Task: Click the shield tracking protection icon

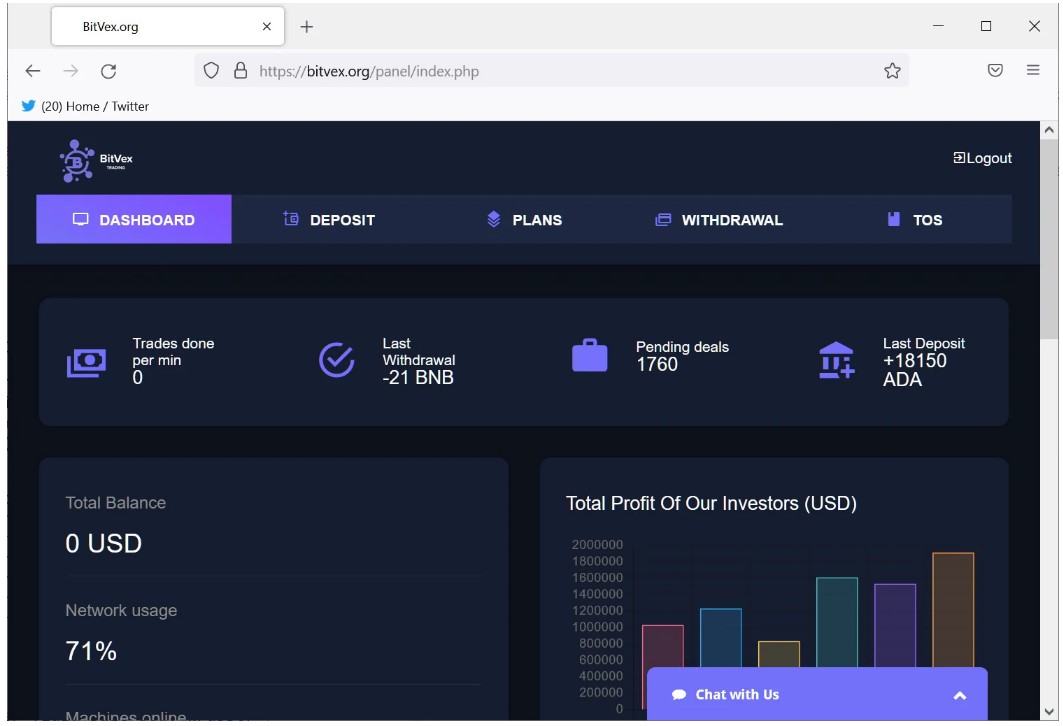Action: point(211,71)
